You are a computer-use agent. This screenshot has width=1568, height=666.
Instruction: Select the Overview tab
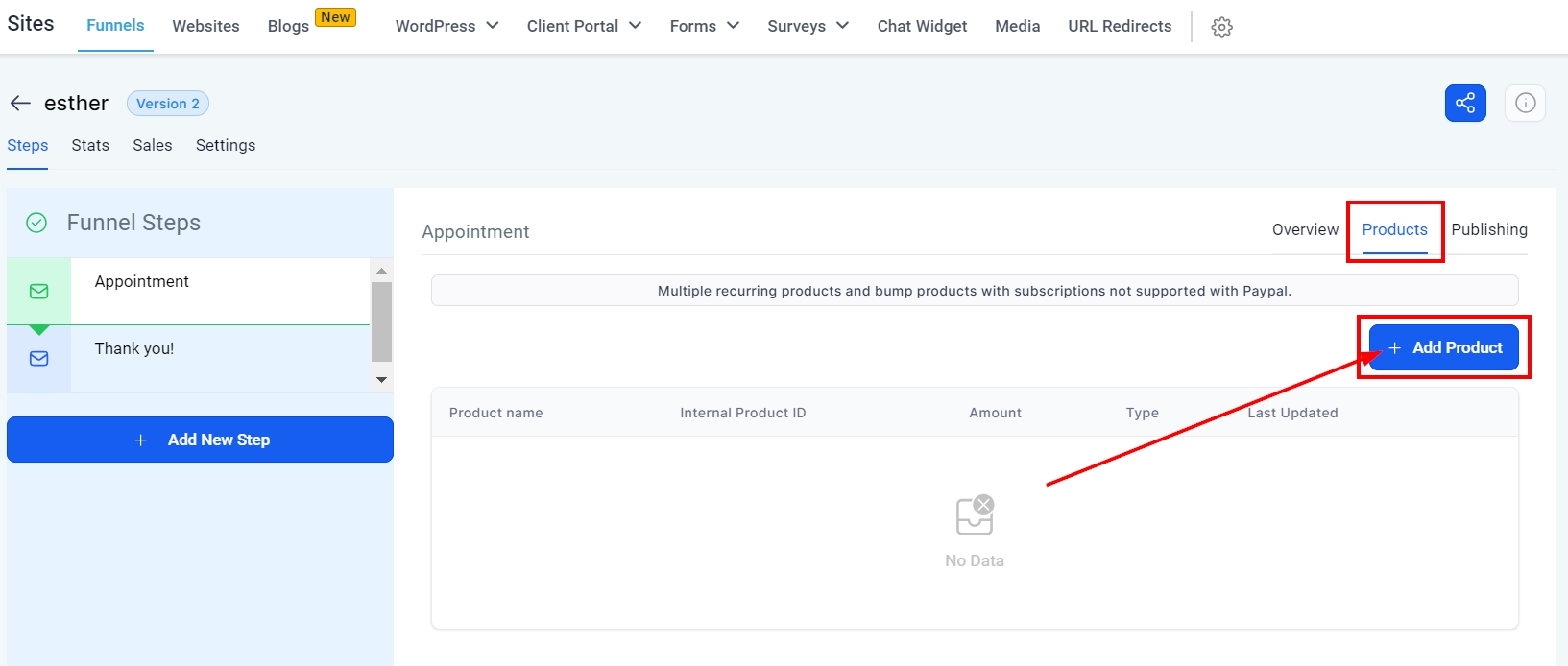(1305, 229)
